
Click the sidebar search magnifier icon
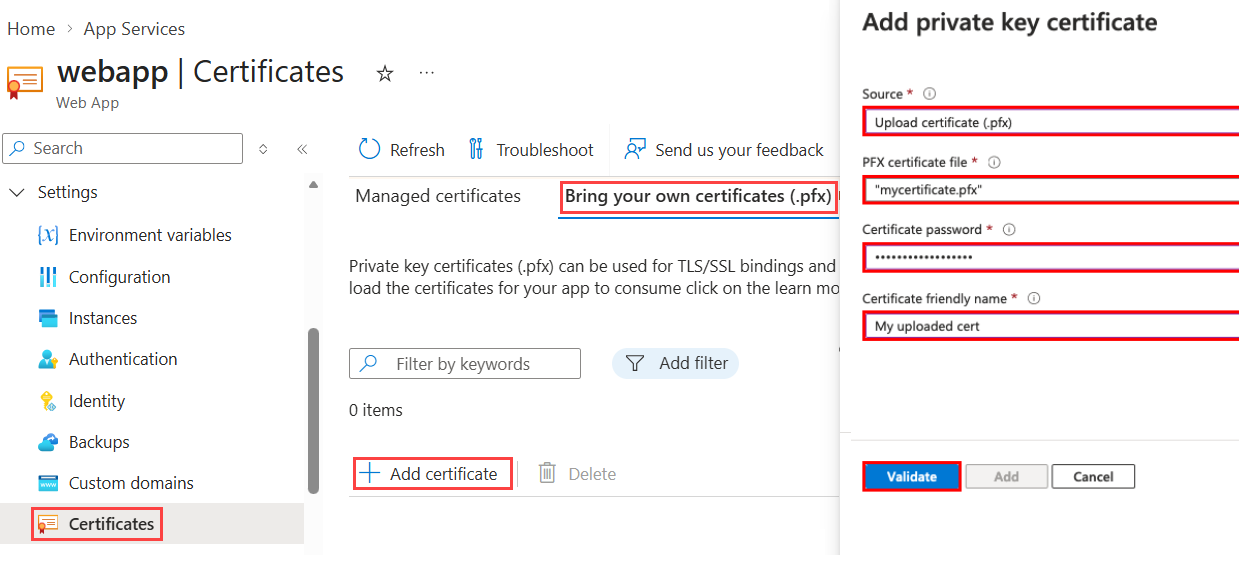point(18,148)
